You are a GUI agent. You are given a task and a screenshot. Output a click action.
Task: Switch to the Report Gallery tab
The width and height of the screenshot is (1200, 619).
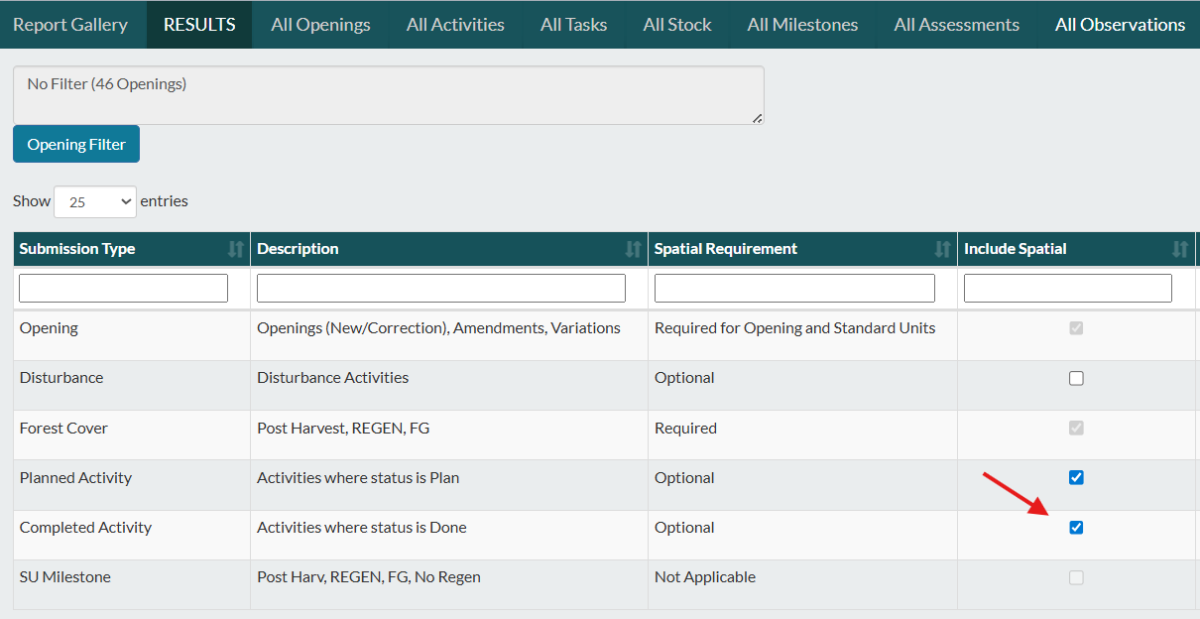tap(70, 25)
